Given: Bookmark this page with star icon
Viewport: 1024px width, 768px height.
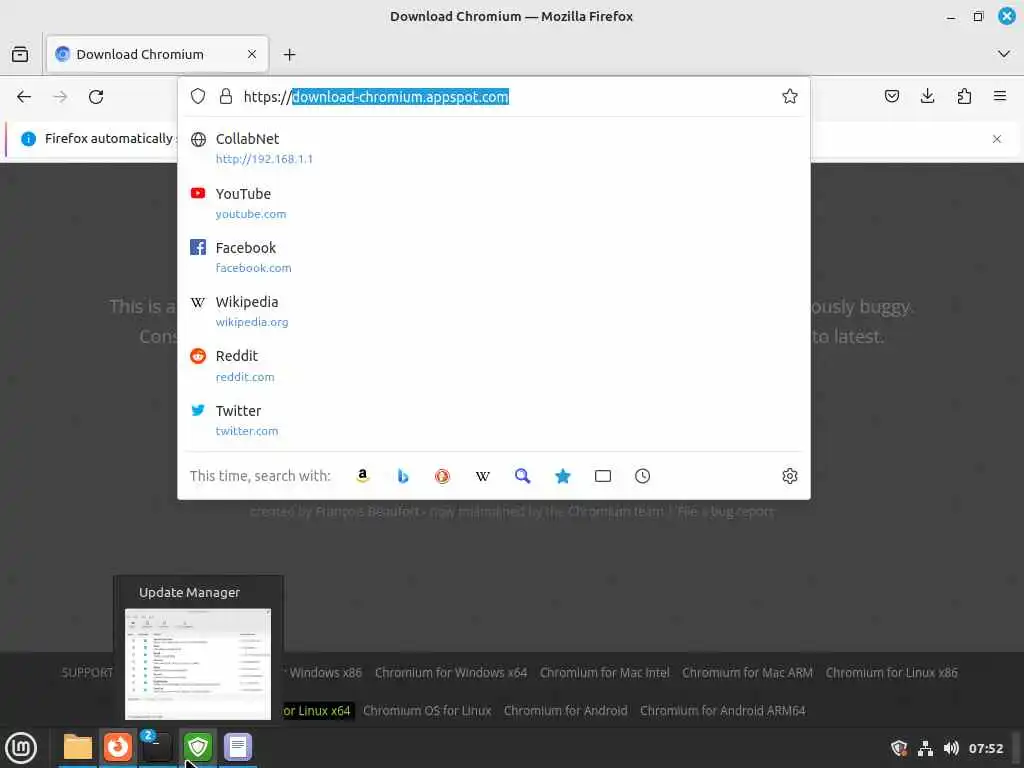Looking at the screenshot, I should coord(790,97).
